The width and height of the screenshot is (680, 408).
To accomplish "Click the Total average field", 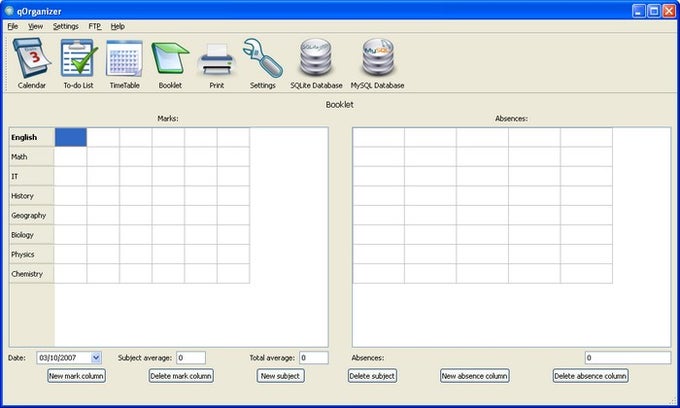I will coord(314,358).
